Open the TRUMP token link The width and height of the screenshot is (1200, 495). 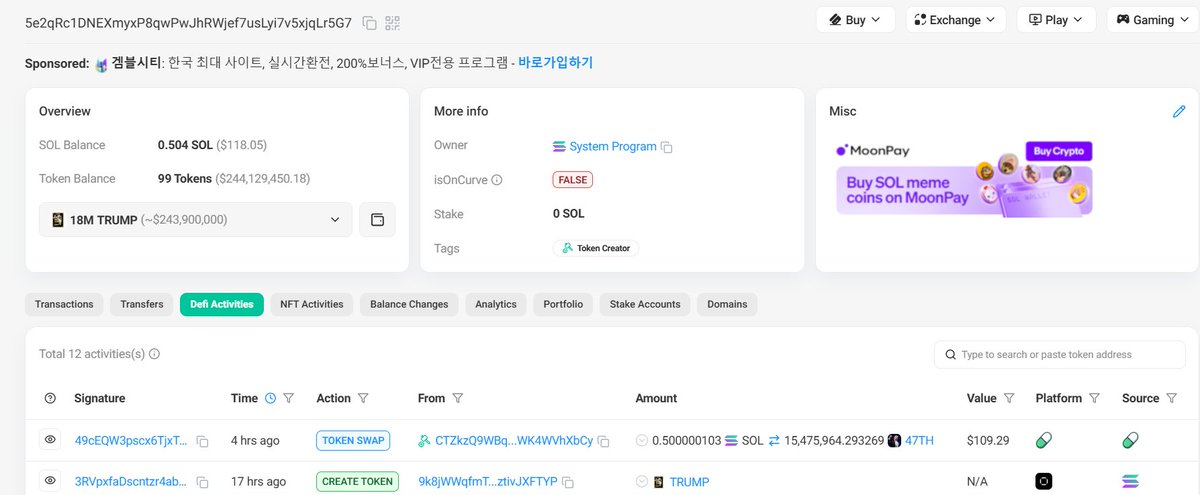tap(689, 482)
